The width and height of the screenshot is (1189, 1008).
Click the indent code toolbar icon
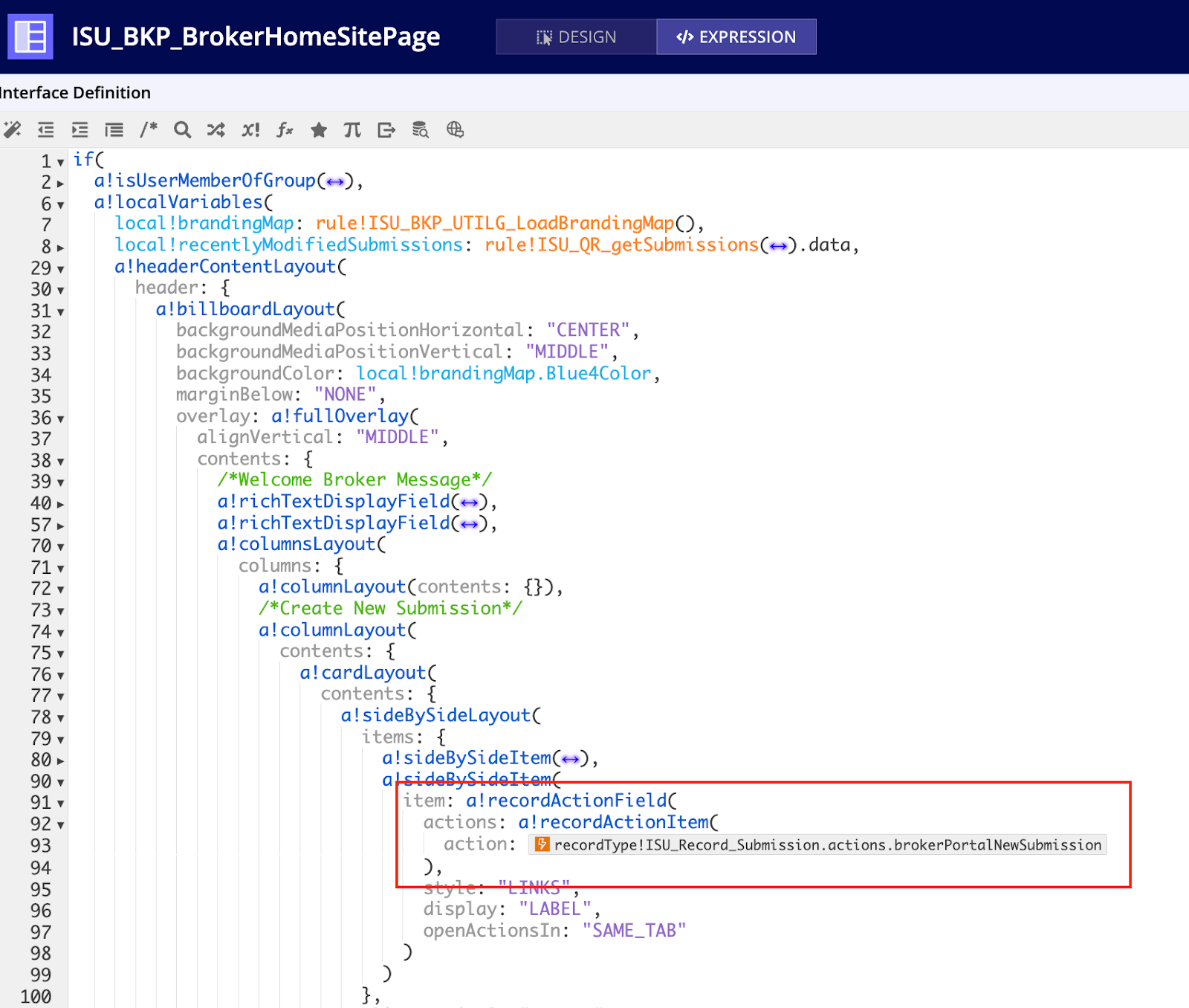(x=80, y=130)
